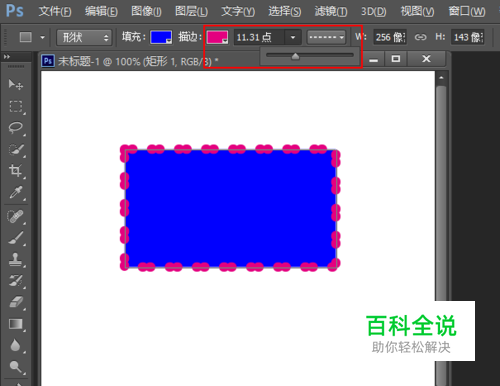Open the stroke width dropdown arrow

click(293, 37)
